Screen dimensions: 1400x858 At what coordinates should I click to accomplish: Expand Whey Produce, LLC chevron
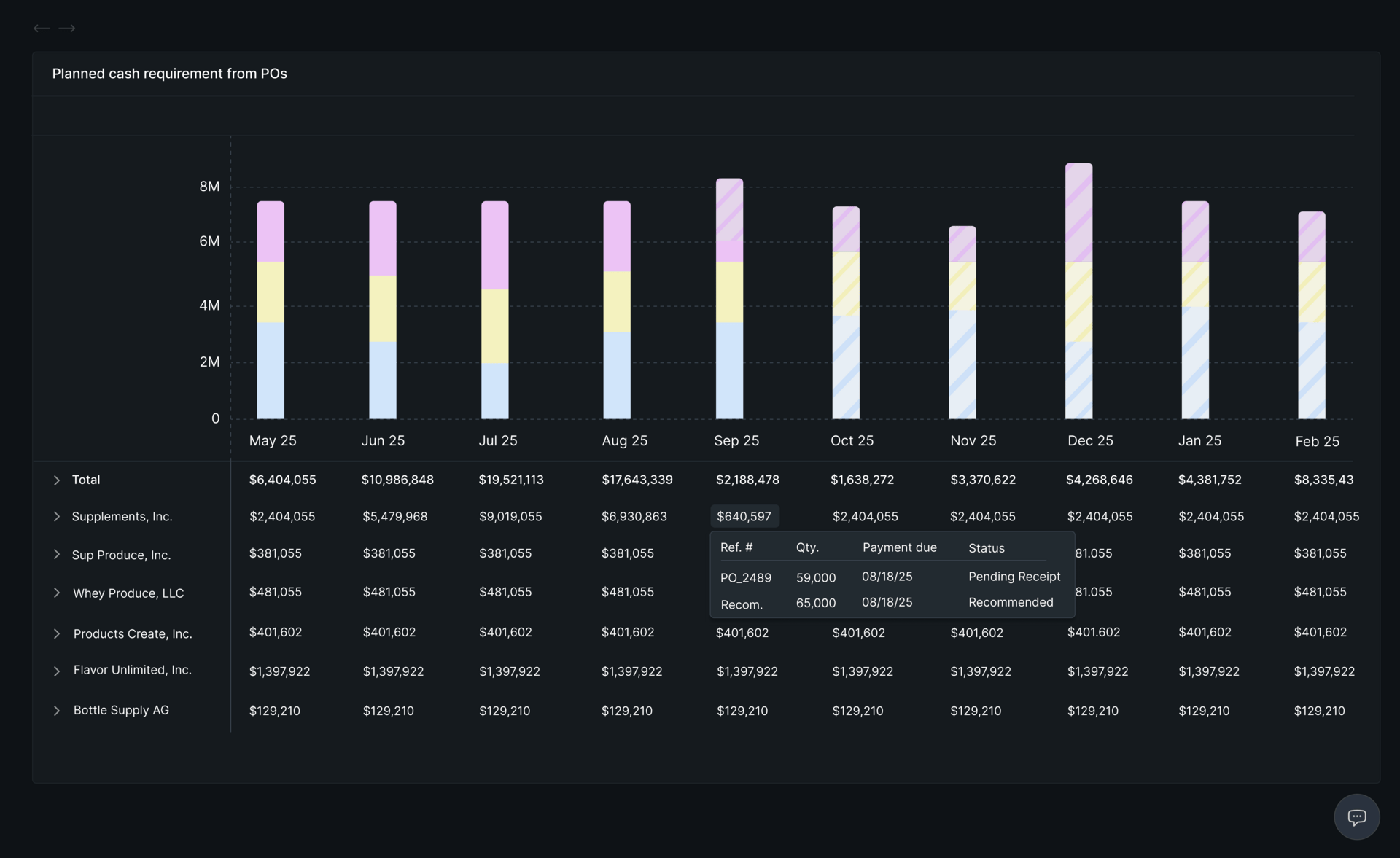[x=56, y=593]
